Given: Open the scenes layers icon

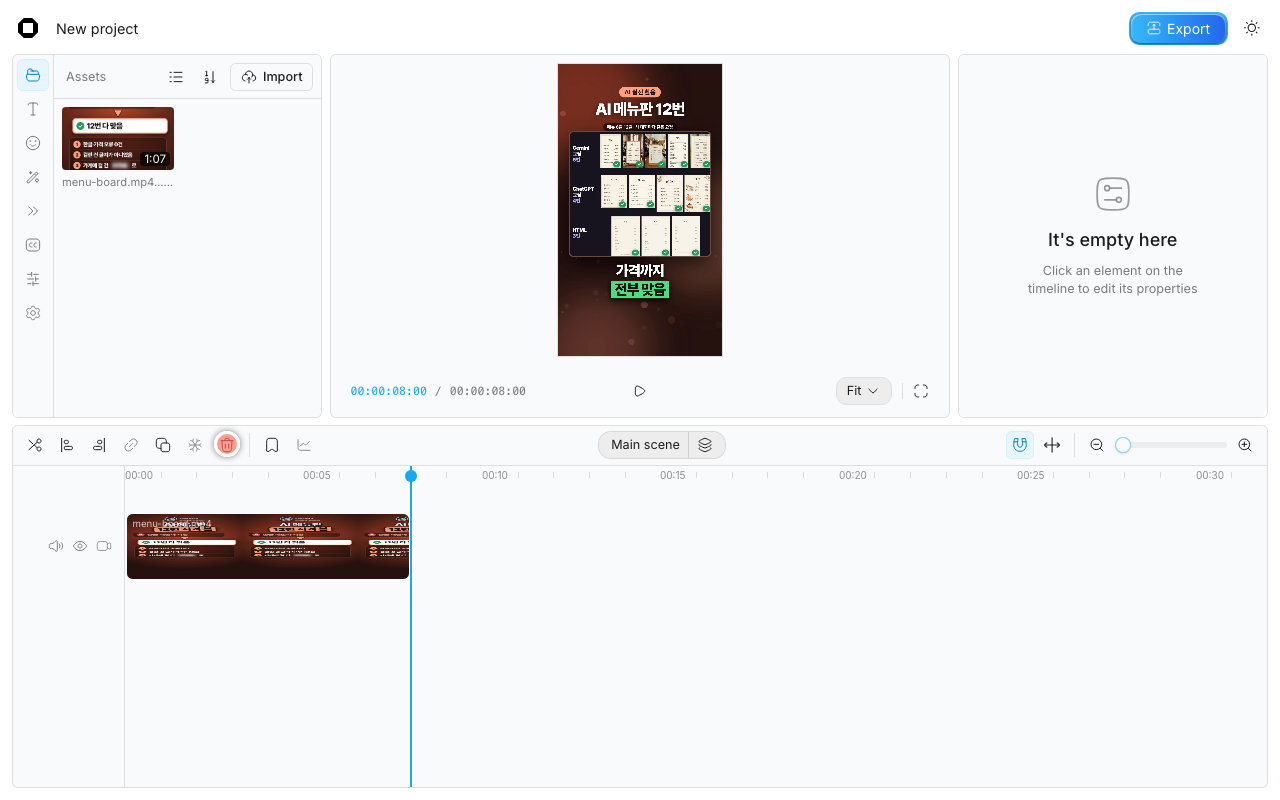Looking at the screenshot, I should (x=705, y=445).
